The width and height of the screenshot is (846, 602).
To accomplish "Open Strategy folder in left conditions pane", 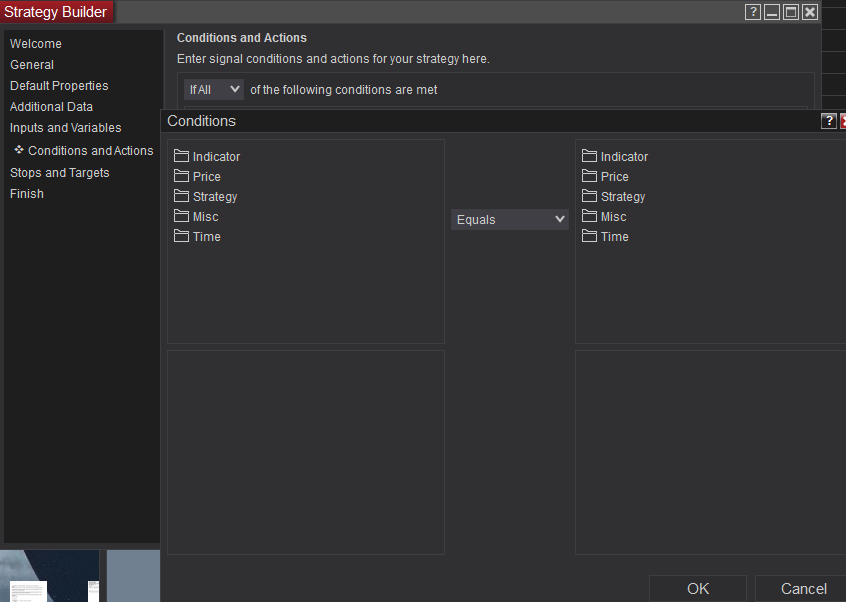I will (x=206, y=196).
